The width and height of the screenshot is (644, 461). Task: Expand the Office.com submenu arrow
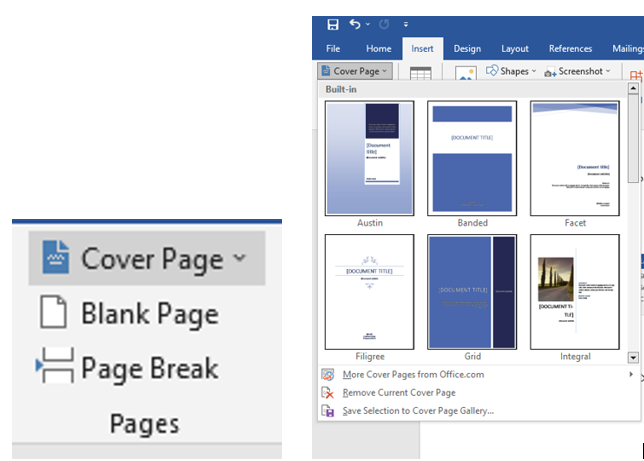[x=631, y=374]
